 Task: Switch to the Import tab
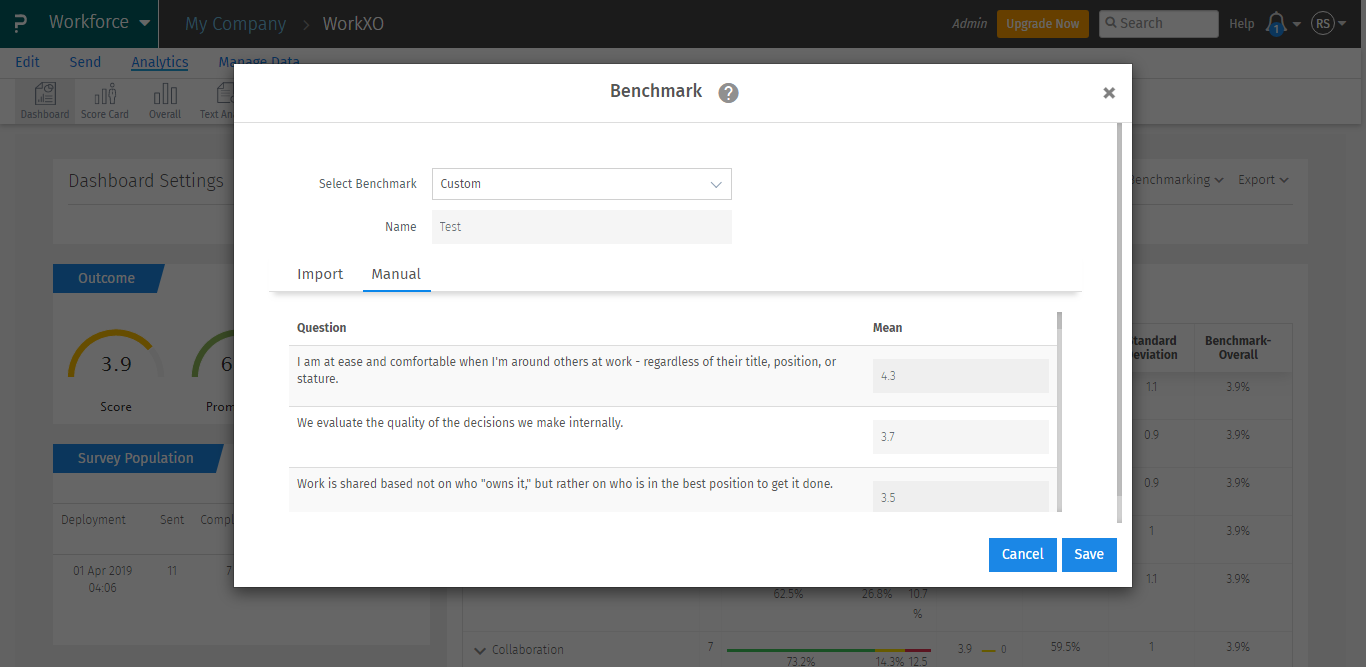[x=320, y=274]
